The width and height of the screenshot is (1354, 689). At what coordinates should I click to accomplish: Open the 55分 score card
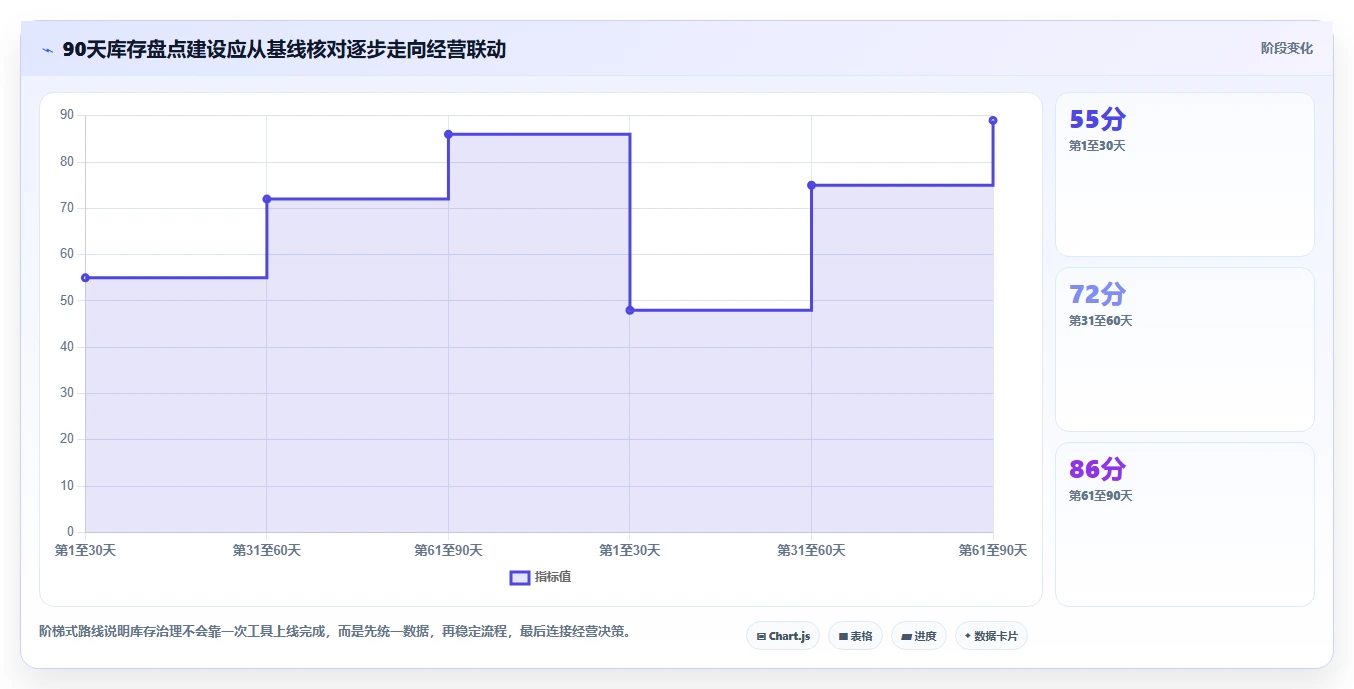click(1184, 175)
